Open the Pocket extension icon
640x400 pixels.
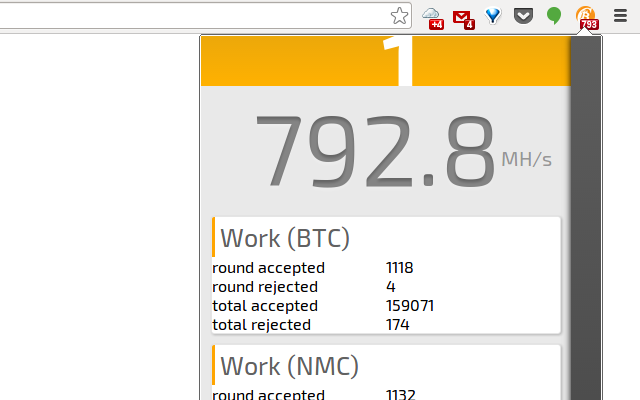523,16
